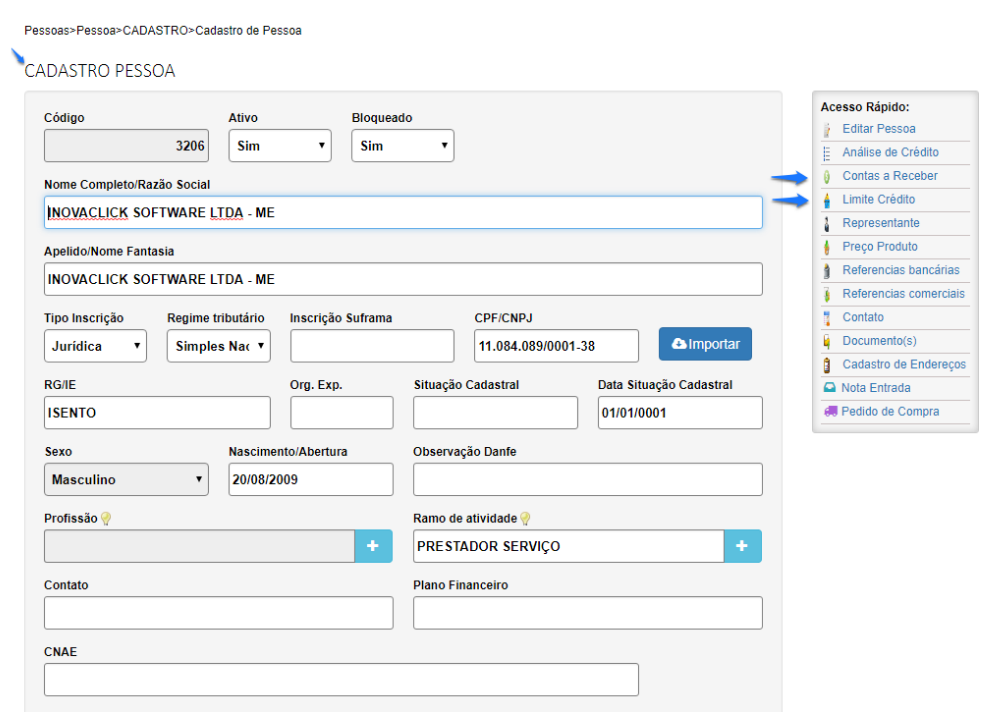Click the Análise de Crédito icon
Screen dimensions: 1001x722
(x=827, y=153)
